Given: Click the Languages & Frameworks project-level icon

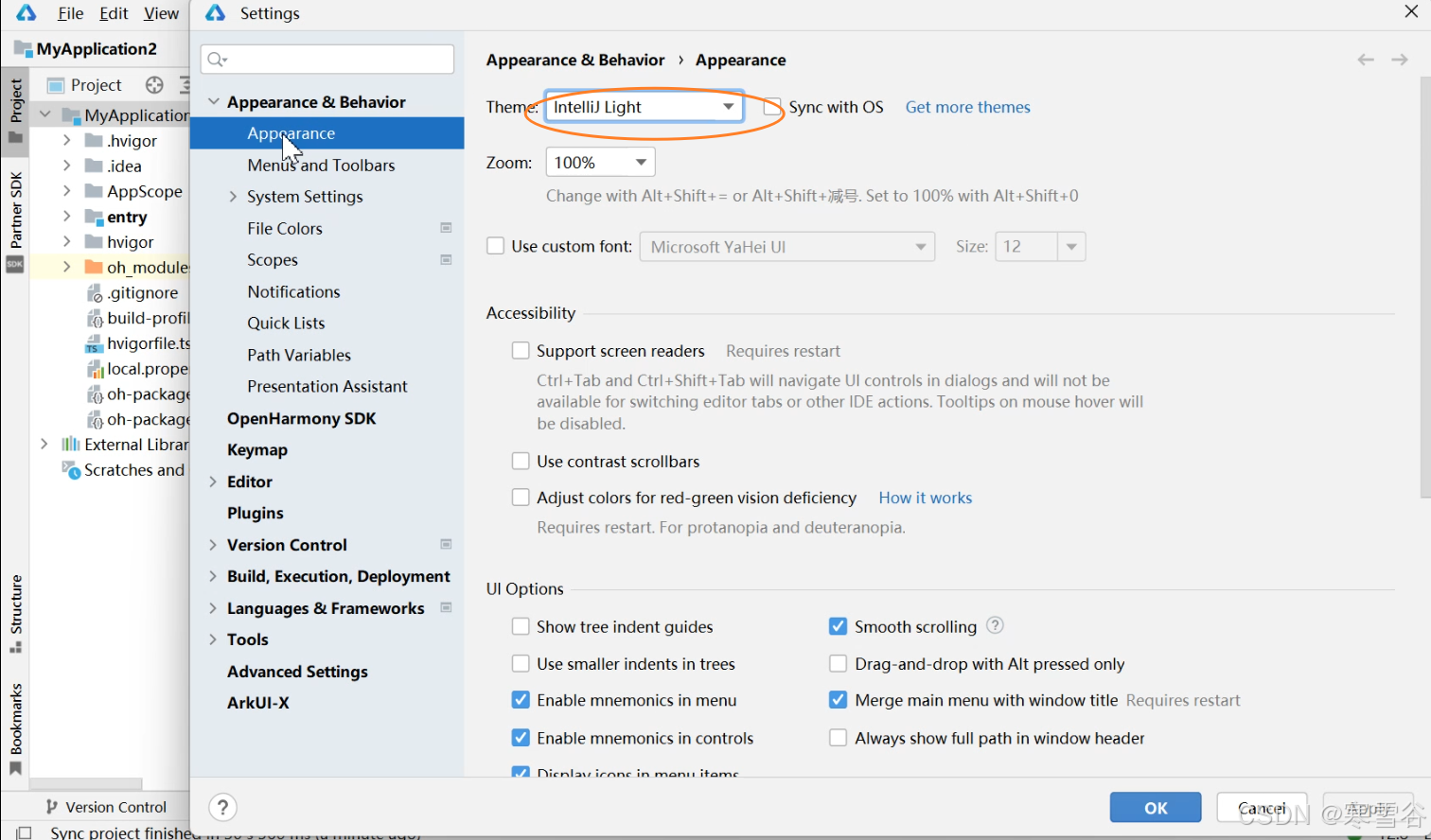Looking at the screenshot, I should (446, 607).
